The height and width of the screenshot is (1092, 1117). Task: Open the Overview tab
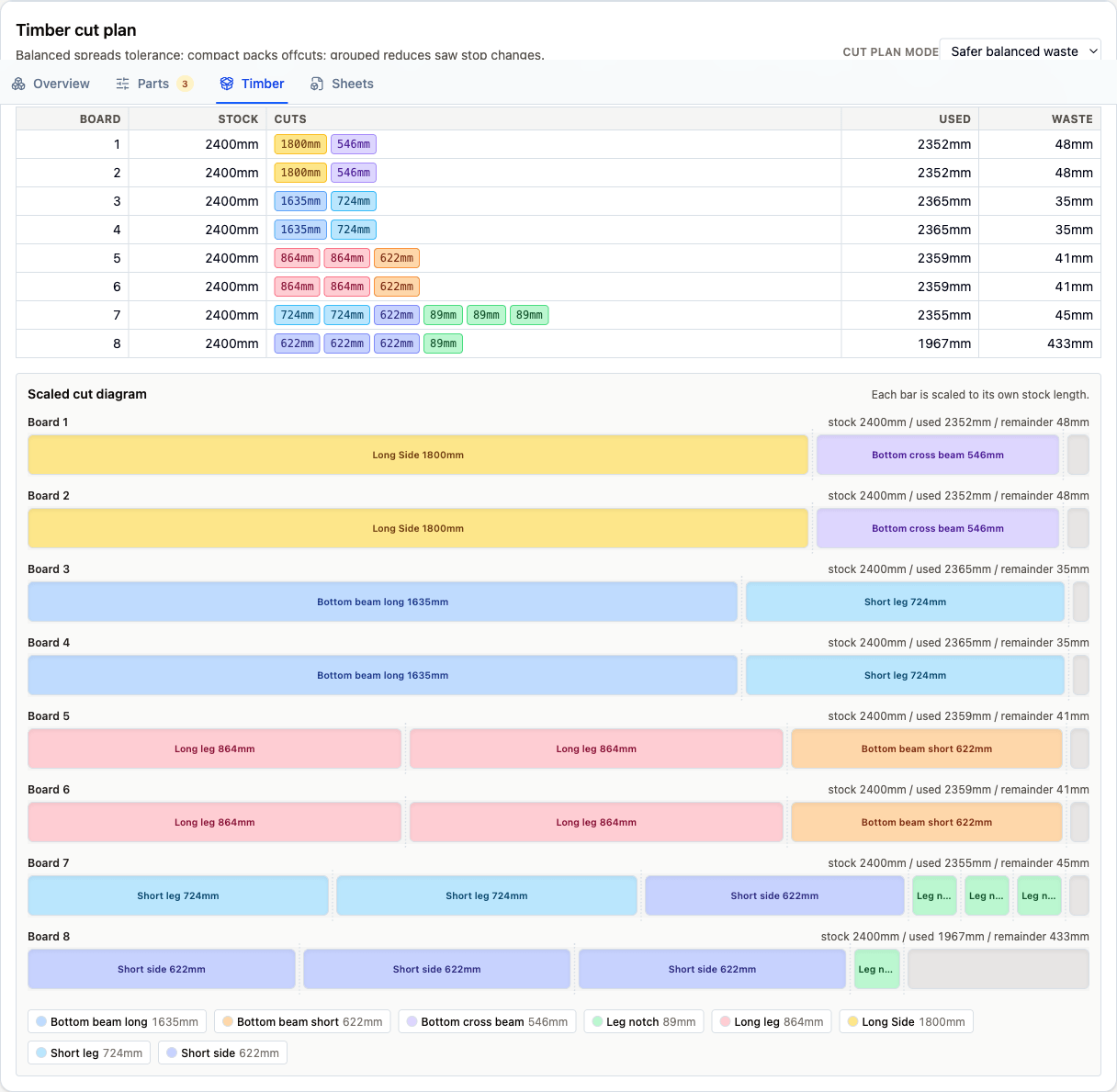[51, 84]
